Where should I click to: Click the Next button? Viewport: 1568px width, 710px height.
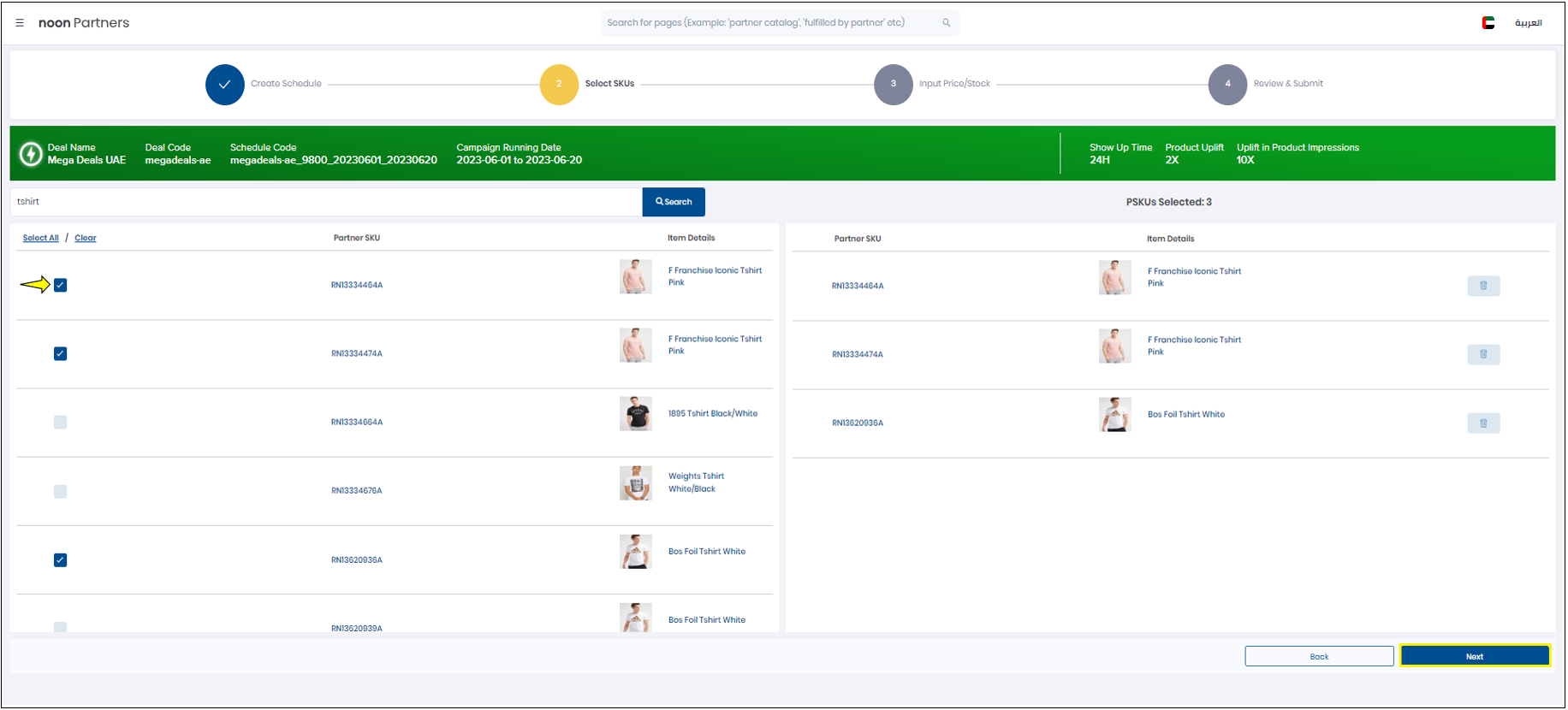pos(1475,656)
